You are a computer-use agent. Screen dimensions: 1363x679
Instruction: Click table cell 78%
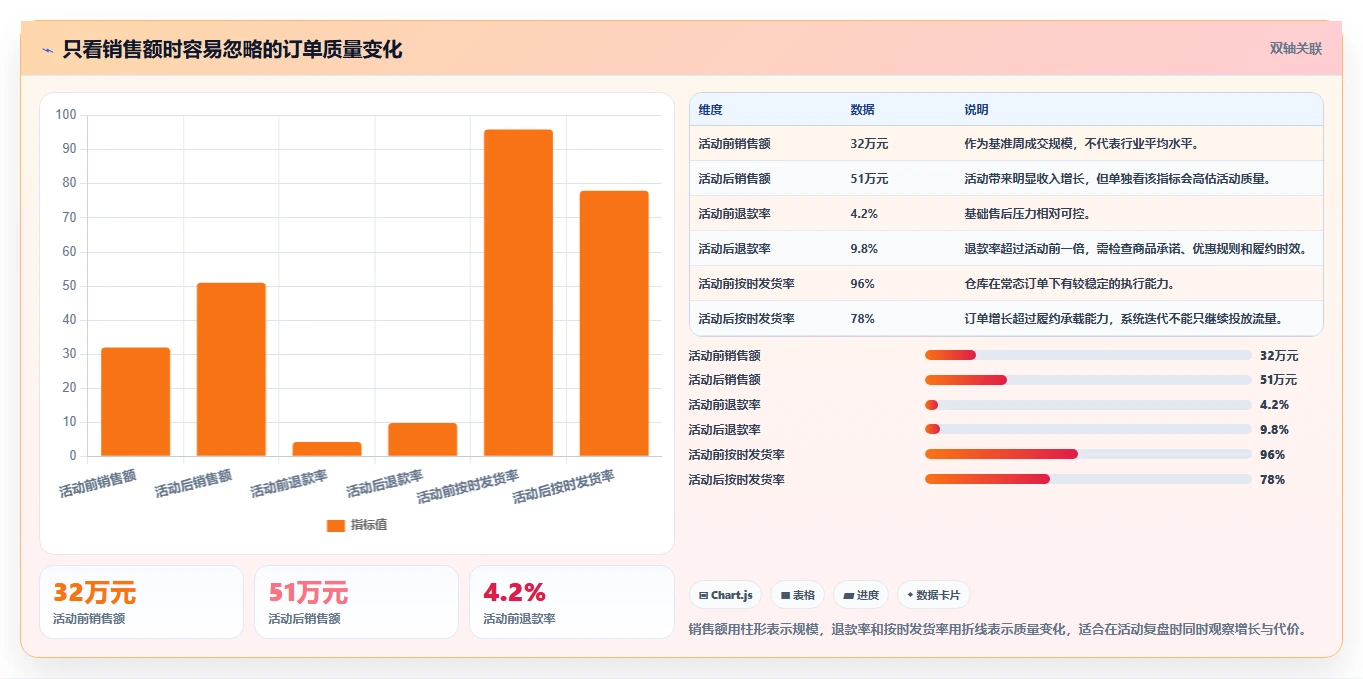[863, 319]
